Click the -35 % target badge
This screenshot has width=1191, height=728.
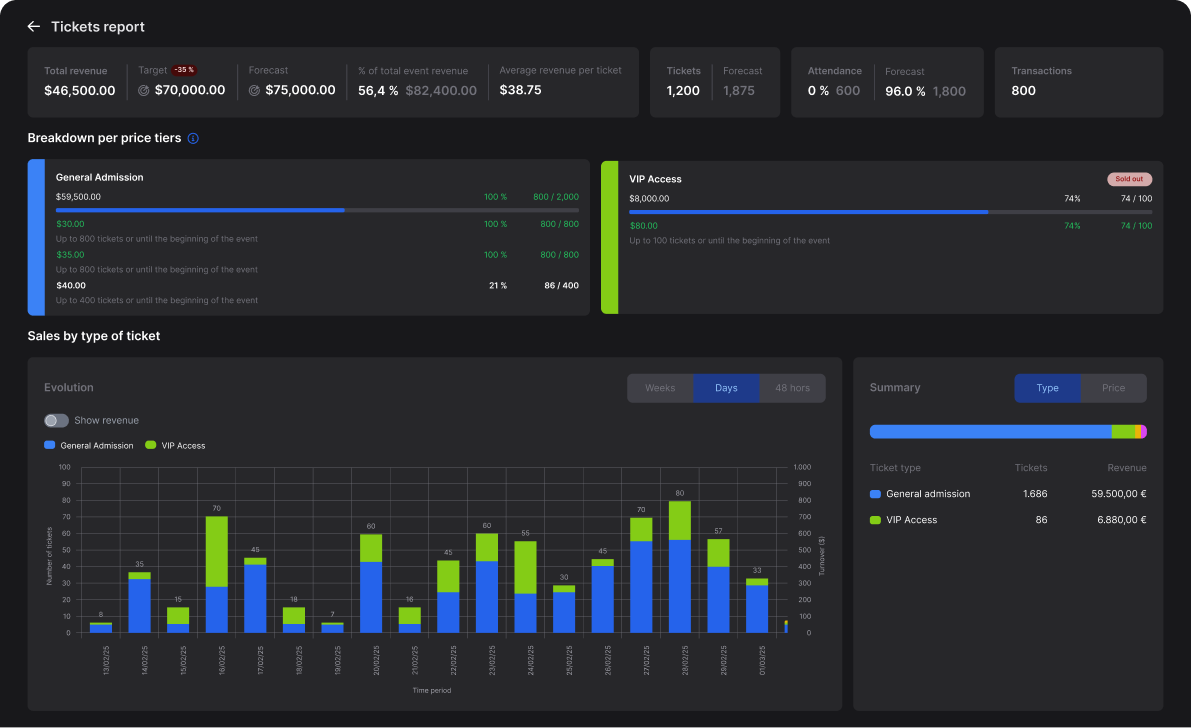184,70
